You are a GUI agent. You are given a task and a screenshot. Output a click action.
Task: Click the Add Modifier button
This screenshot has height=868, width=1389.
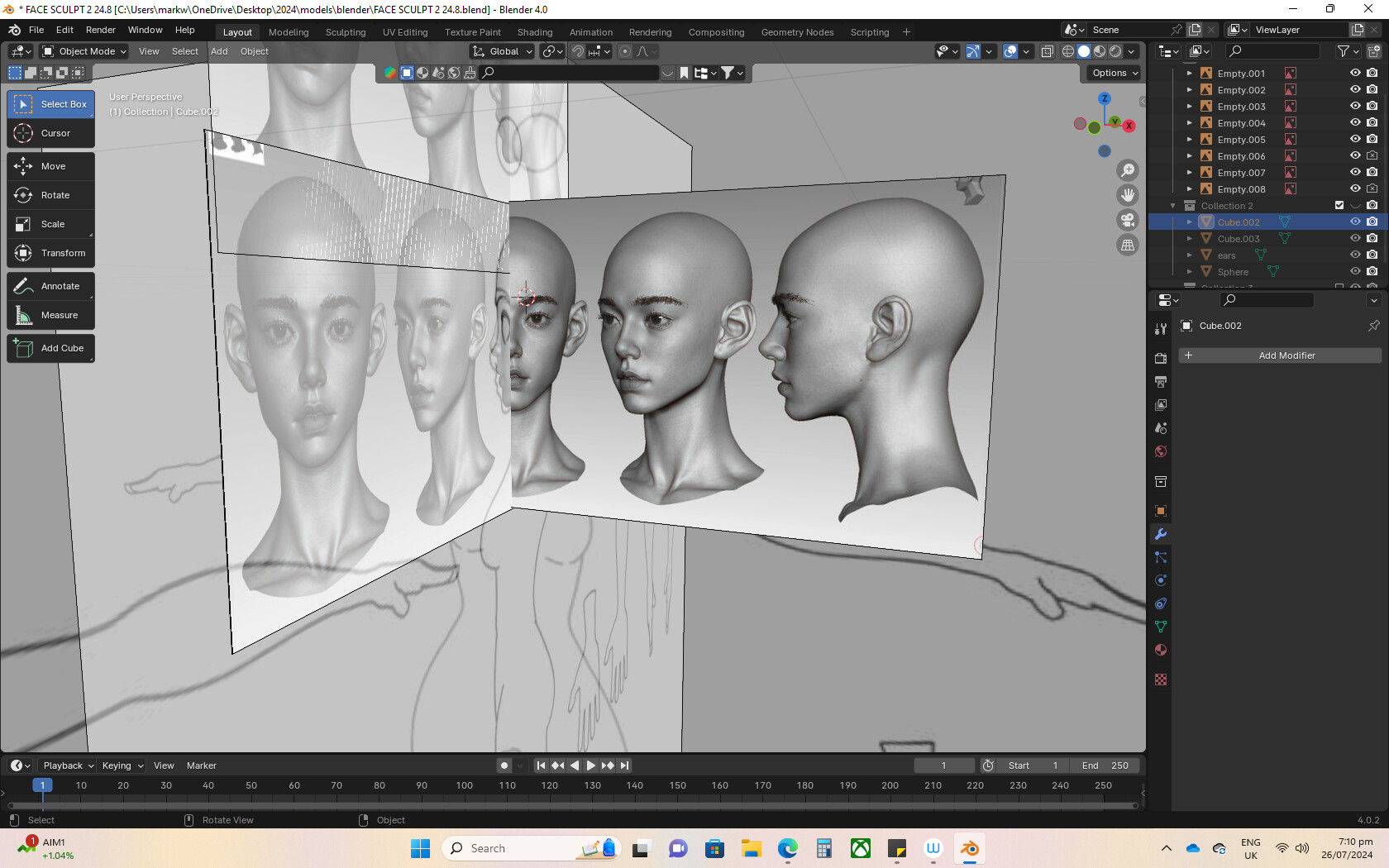coord(1280,355)
